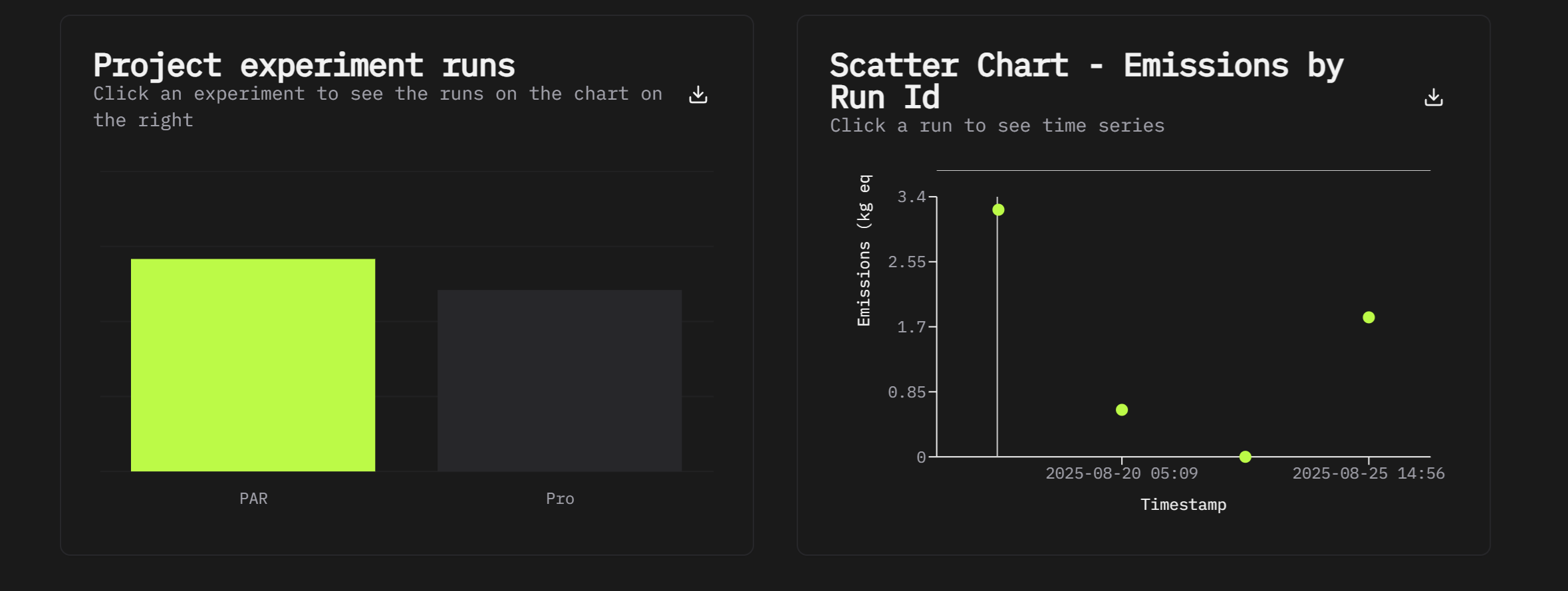Click the Emissions y-axis title
This screenshot has height=591, width=1568.
(x=864, y=250)
